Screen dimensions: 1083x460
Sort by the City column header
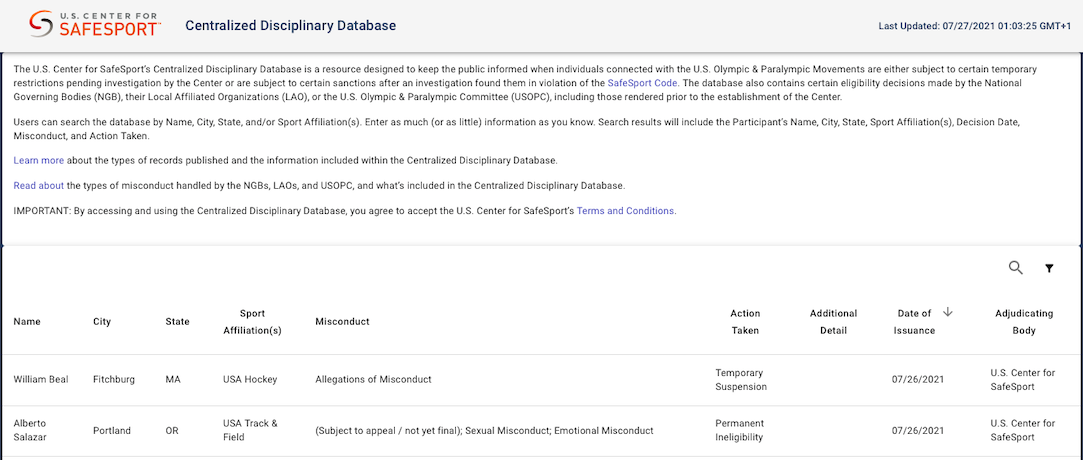[102, 322]
